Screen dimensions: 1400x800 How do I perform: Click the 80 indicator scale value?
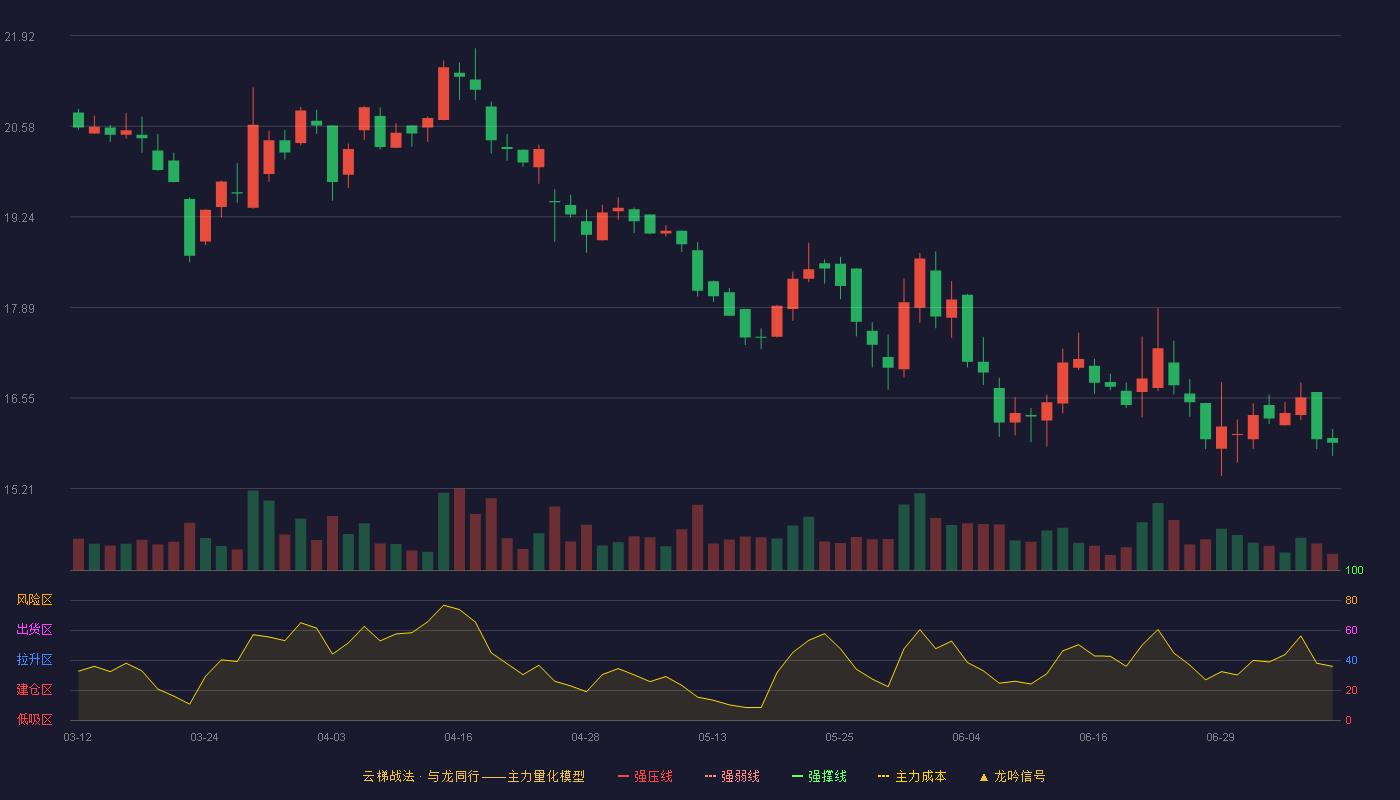1351,600
